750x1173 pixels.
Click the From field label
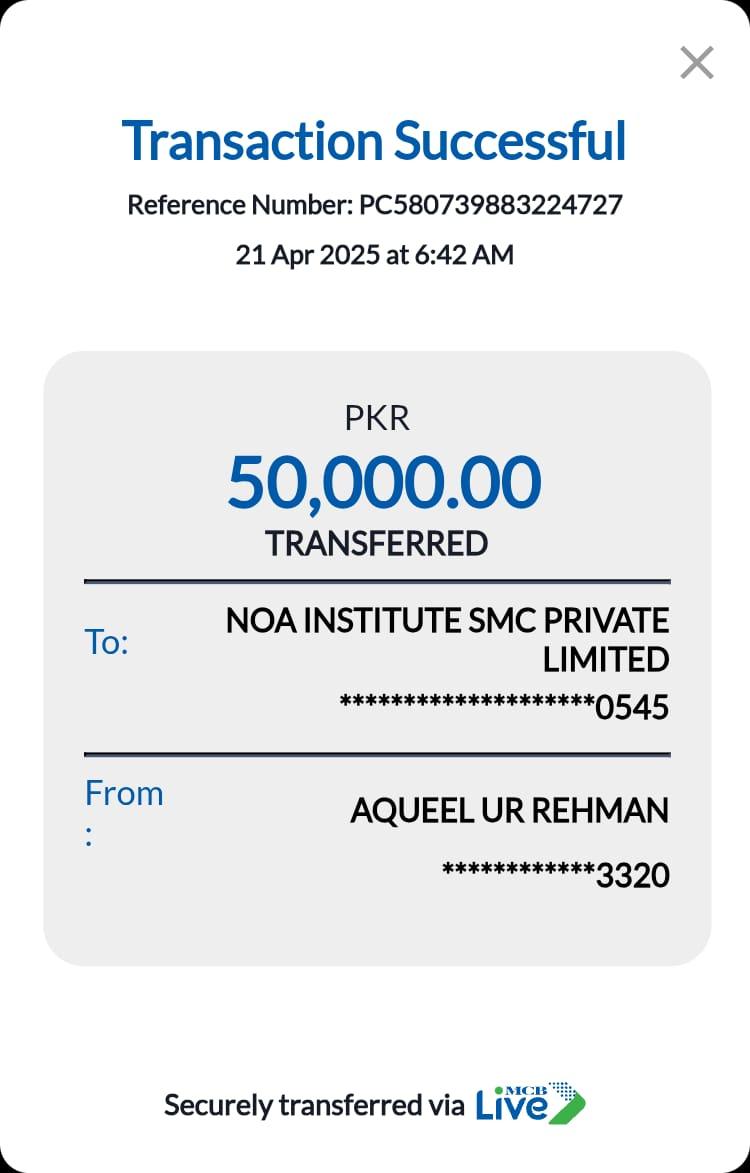pos(124,794)
